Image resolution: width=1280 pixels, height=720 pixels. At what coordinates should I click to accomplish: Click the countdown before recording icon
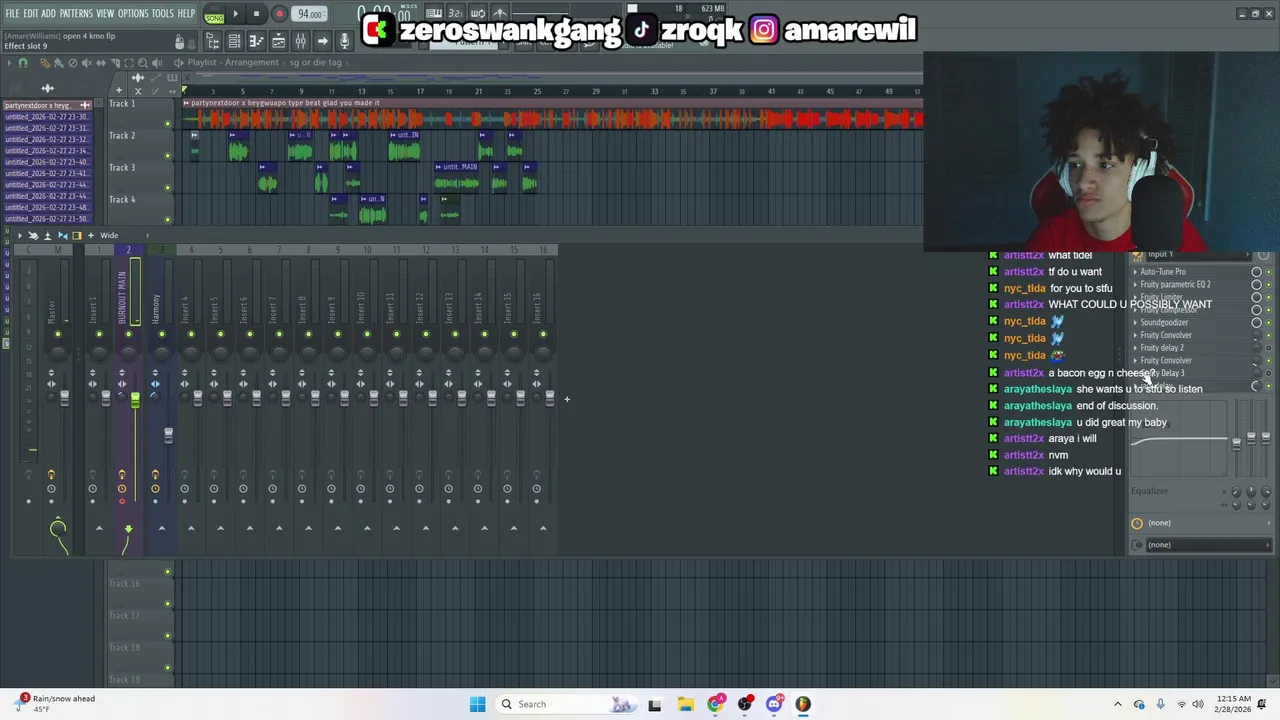[x=455, y=13]
